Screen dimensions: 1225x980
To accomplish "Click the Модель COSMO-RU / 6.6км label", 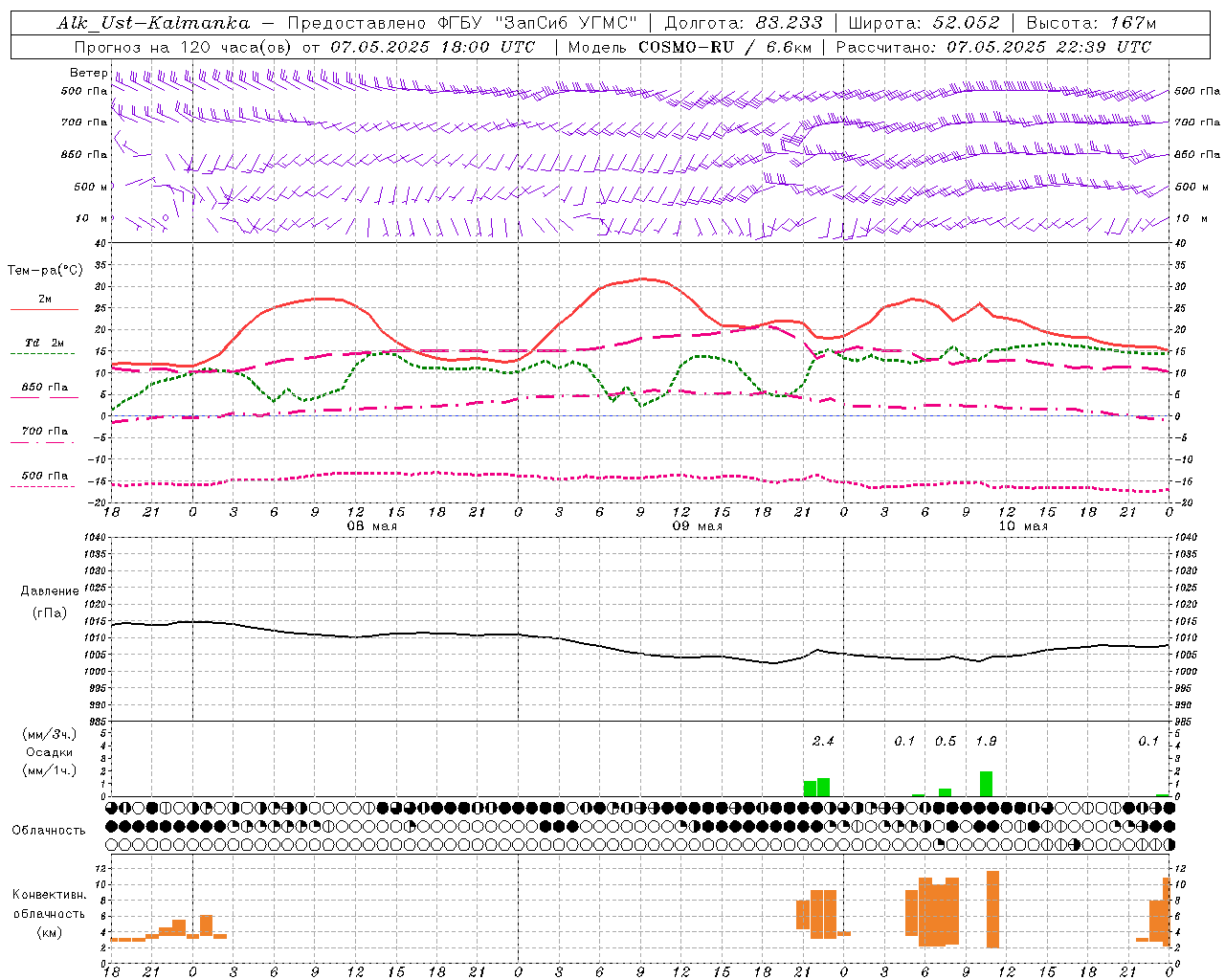I will (x=689, y=47).
